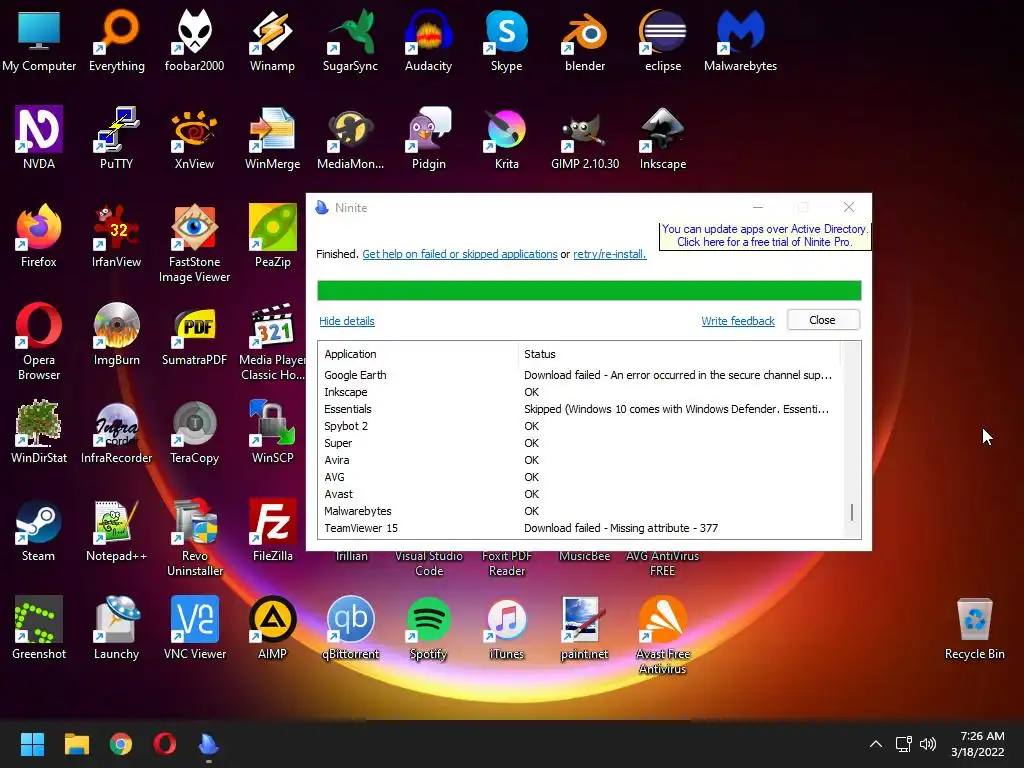Viewport: 1024px width, 768px height.
Task: Open the Write feedback link
Action: coord(738,321)
